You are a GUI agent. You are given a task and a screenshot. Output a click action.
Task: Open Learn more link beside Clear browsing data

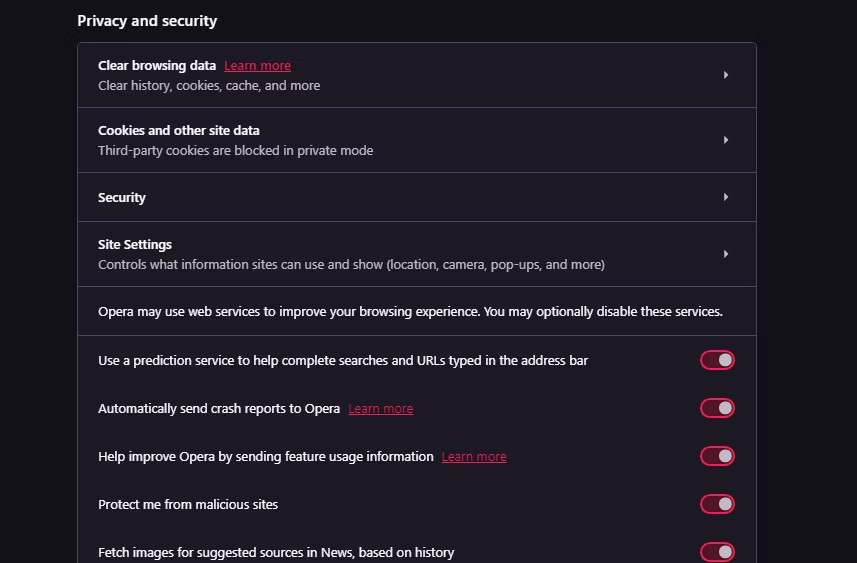coord(257,66)
